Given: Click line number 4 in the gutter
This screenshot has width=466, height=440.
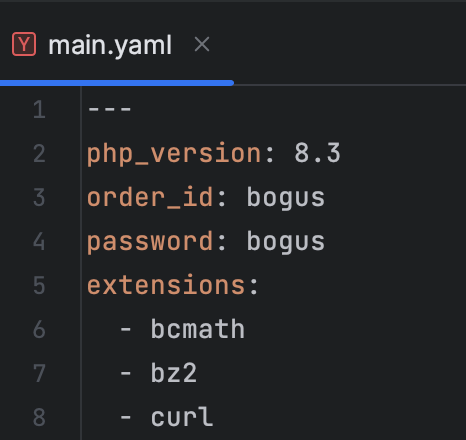Looking at the screenshot, I should point(39,242).
